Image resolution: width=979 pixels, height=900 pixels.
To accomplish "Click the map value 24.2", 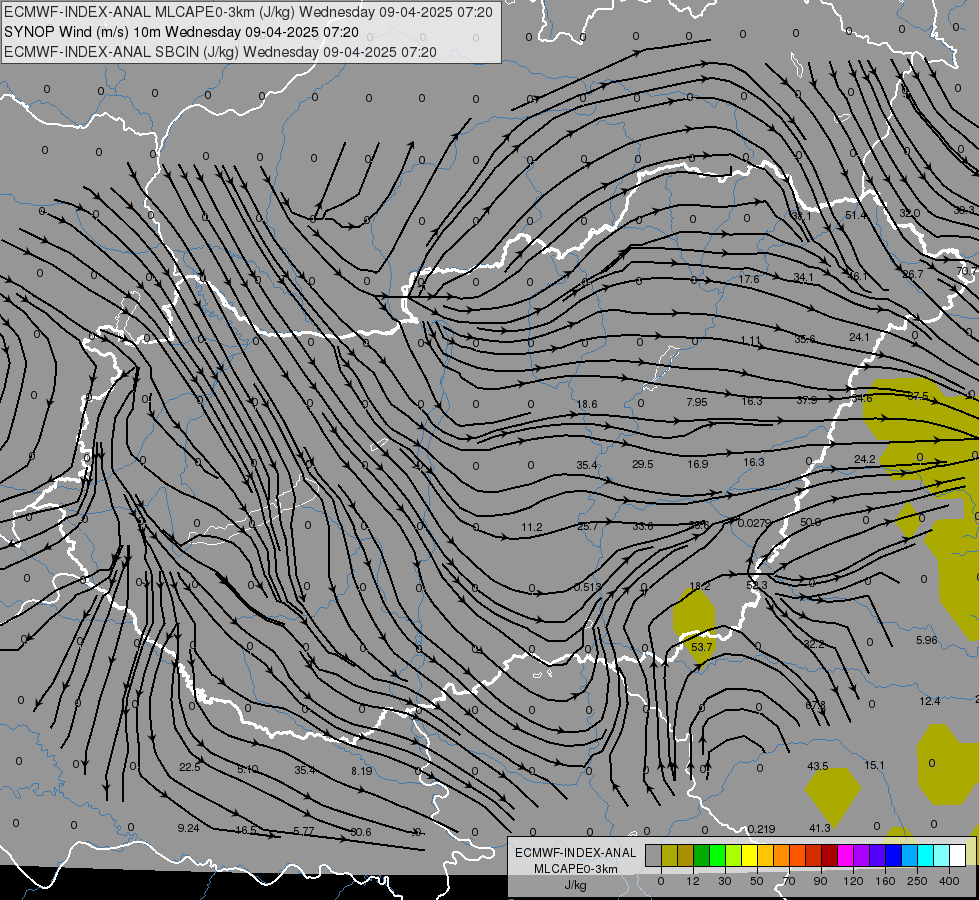I will pyautogui.click(x=865, y=459).
